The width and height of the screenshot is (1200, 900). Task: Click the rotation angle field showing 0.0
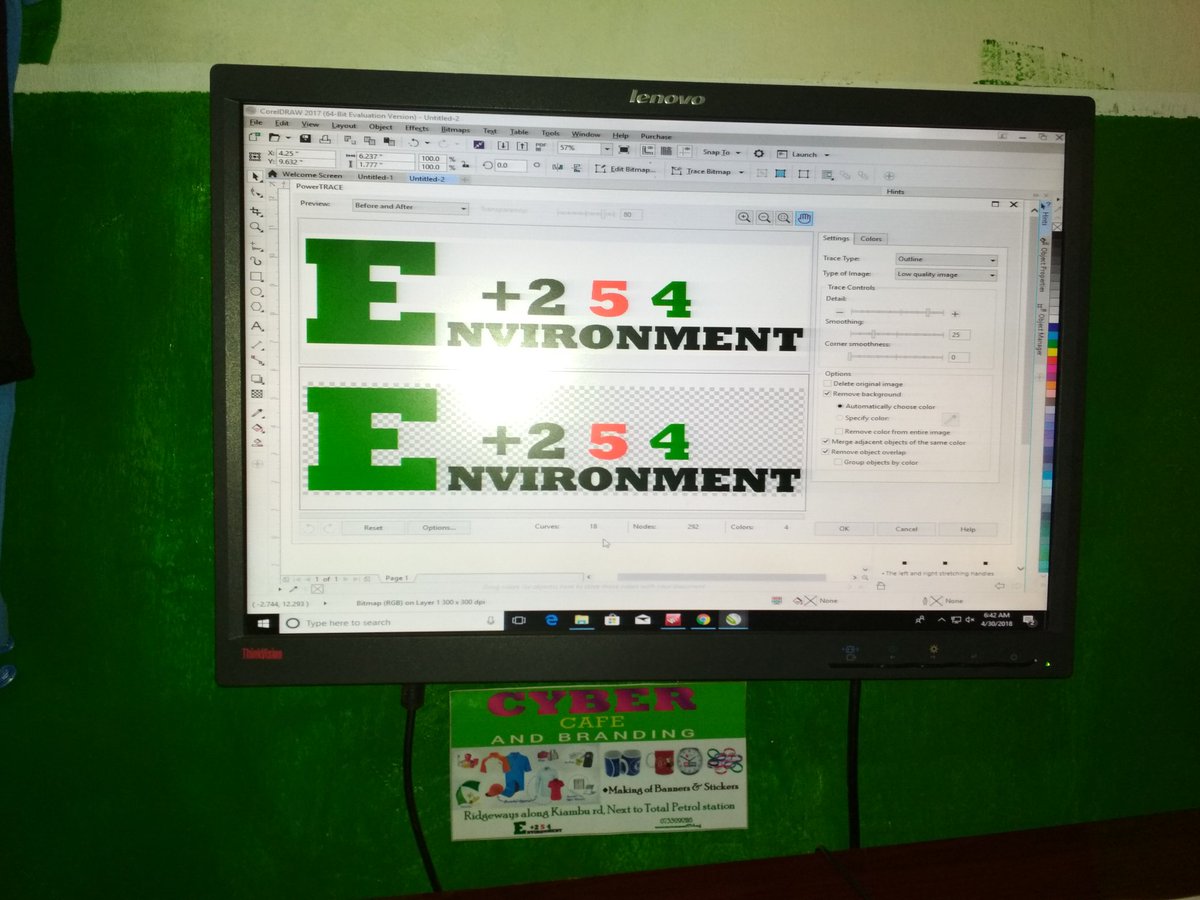[510, 165]
